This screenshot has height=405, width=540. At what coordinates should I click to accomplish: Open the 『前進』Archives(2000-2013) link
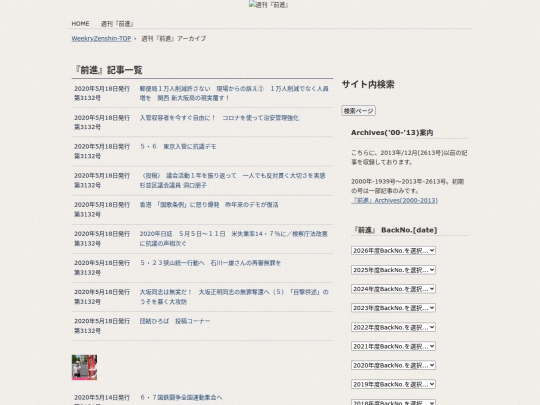coord(395,200)
